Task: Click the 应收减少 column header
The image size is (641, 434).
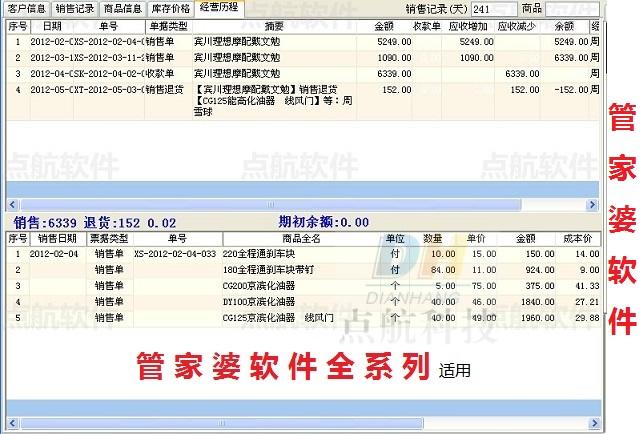Action: (517, 27)
